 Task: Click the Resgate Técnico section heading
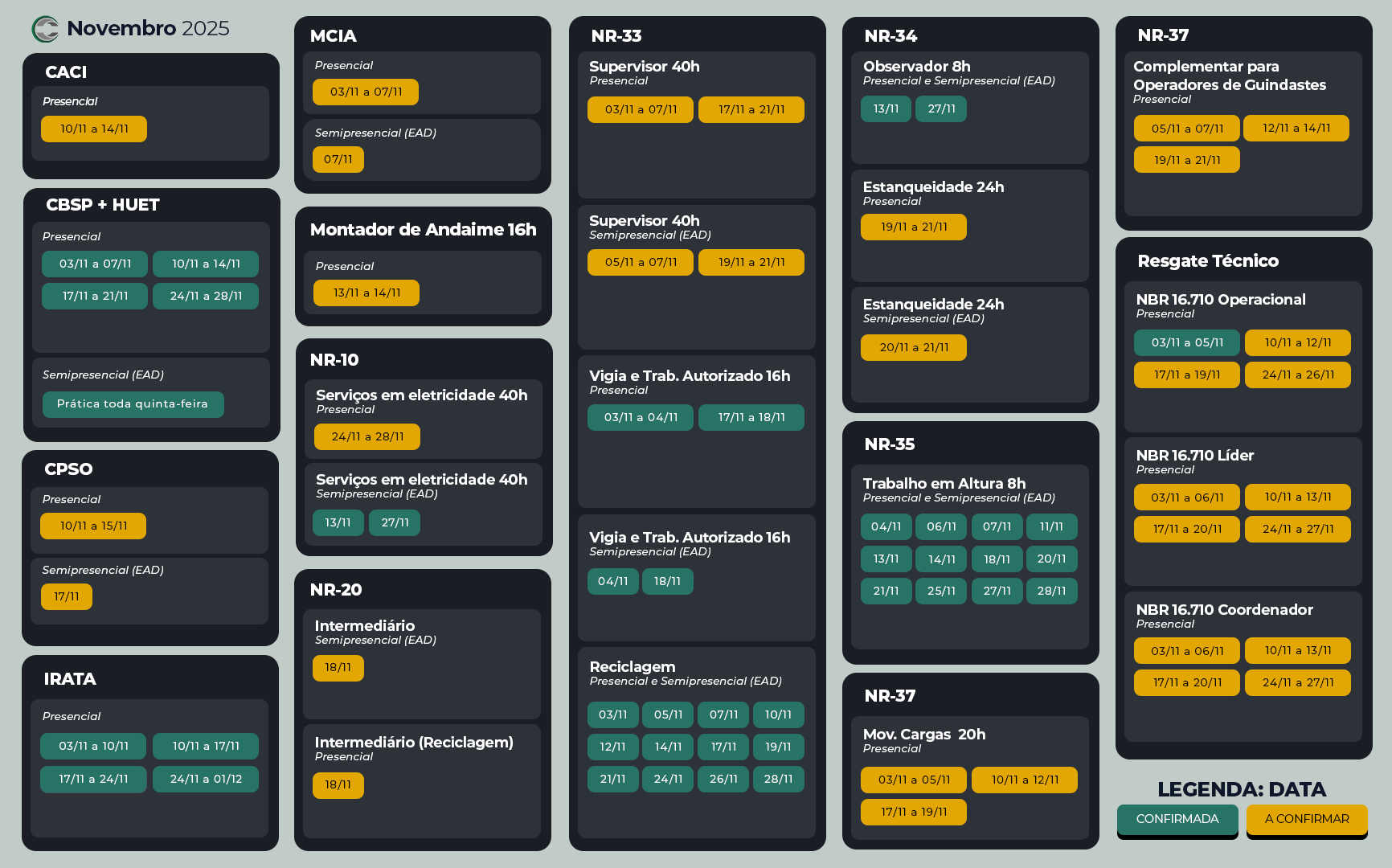1207,260
